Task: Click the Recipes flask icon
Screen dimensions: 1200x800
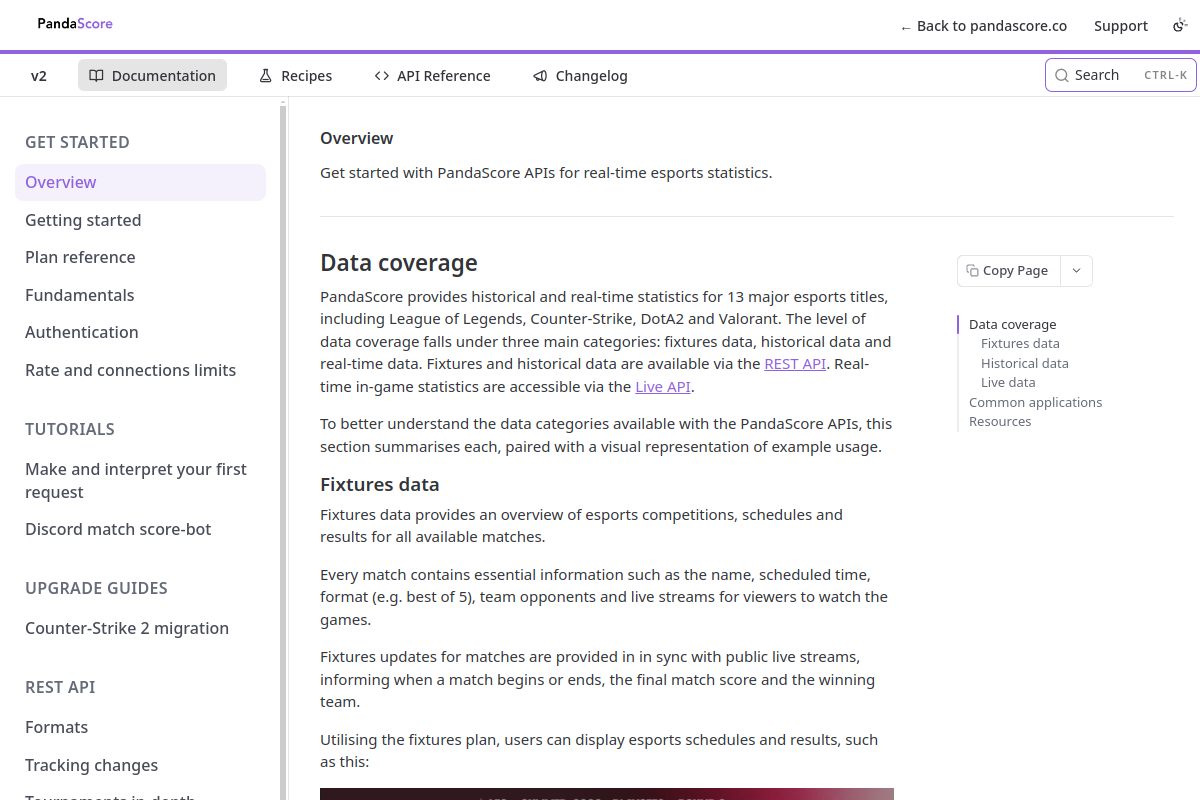Action: tap(266, 75)
